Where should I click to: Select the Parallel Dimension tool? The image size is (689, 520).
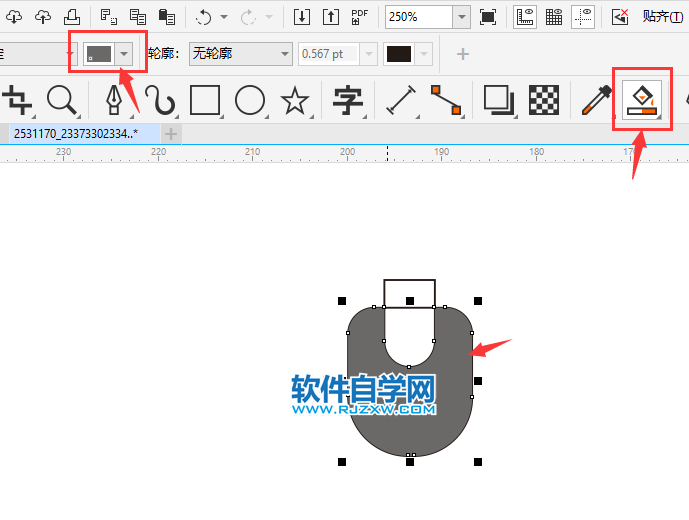401,100
